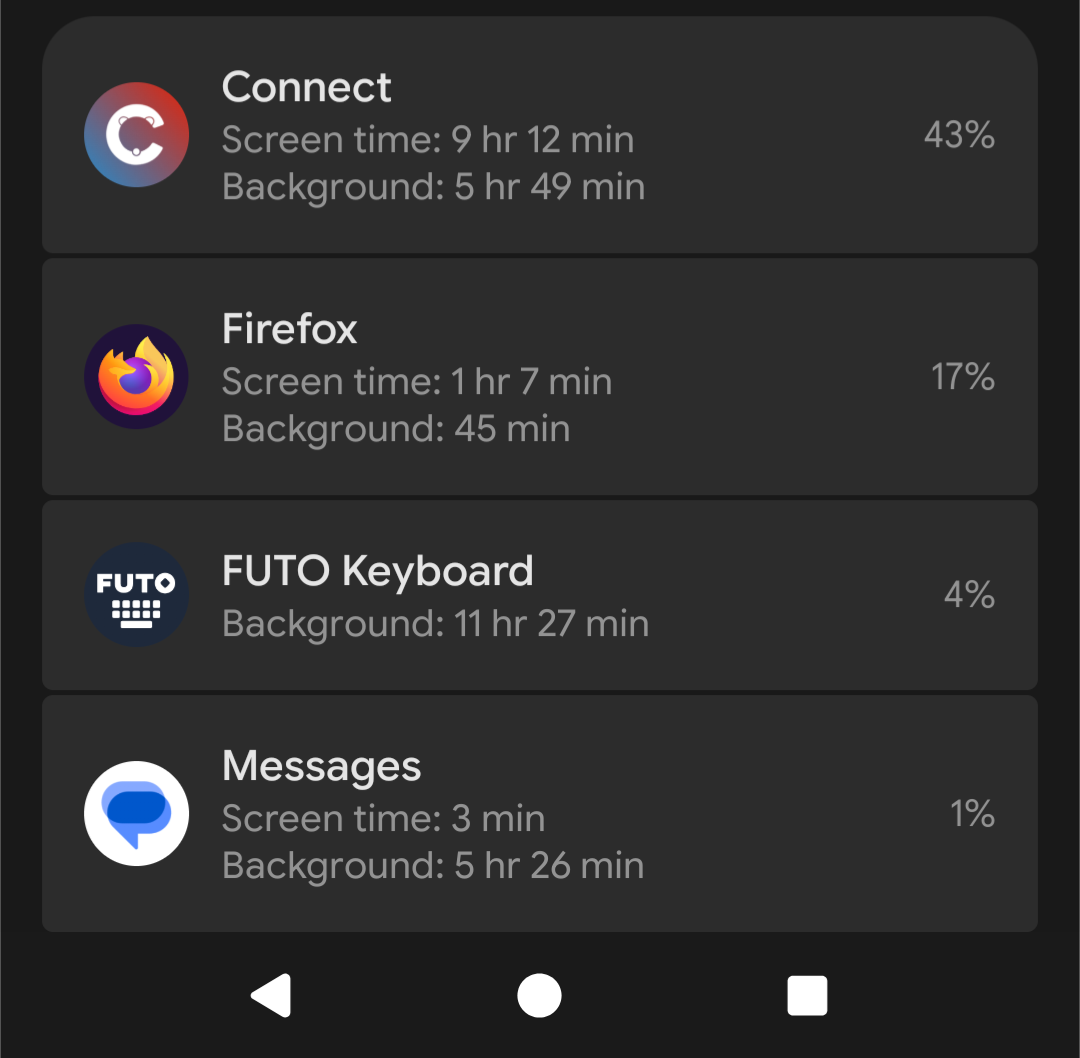Tap the Connect app icon
Screen dimensions: 1080x1058
(136, 135)
